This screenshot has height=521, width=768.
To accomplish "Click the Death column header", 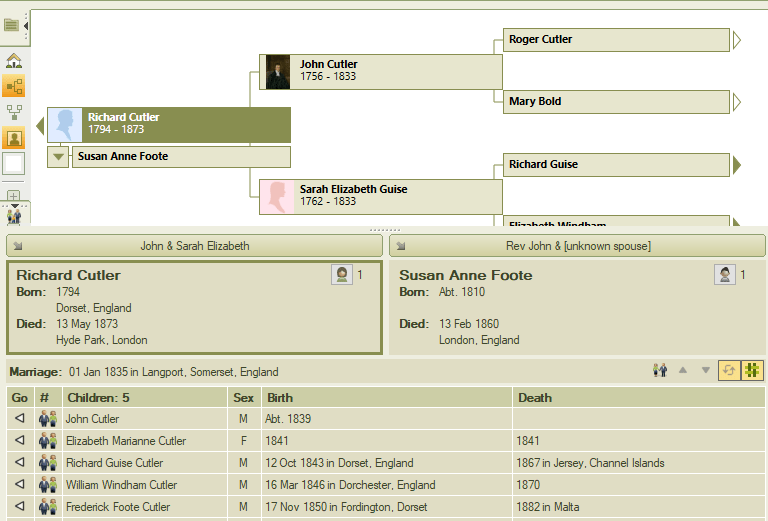I will point(638,398).
